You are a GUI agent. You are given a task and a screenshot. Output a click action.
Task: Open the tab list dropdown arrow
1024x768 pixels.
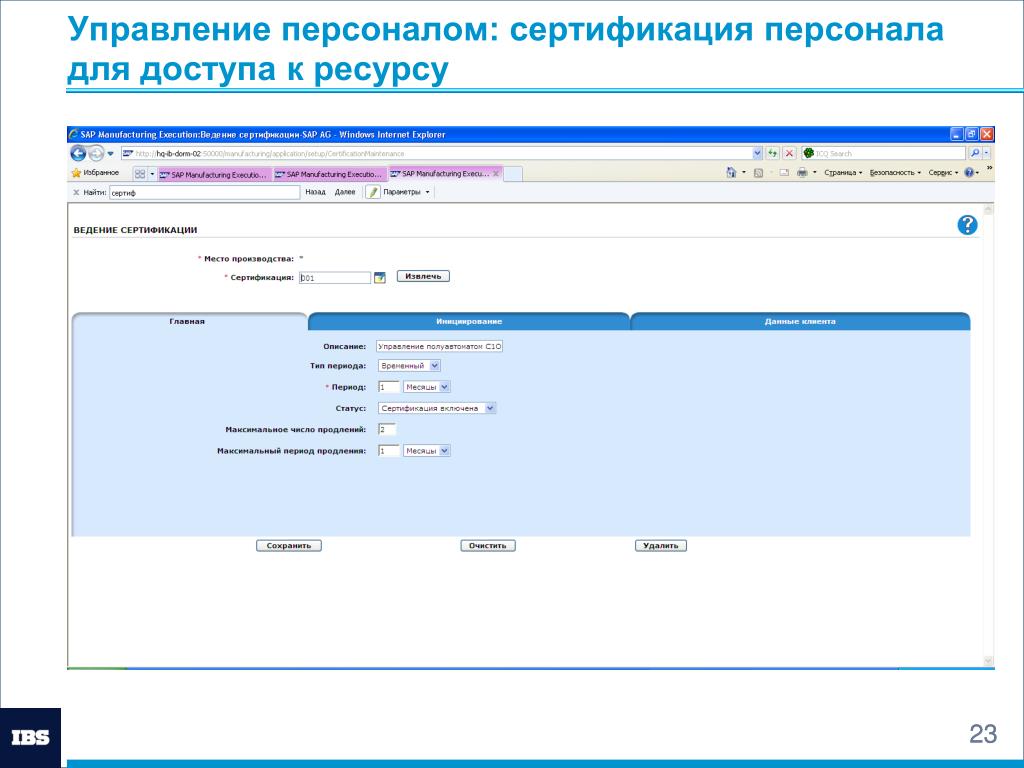(x=152, y=174)
